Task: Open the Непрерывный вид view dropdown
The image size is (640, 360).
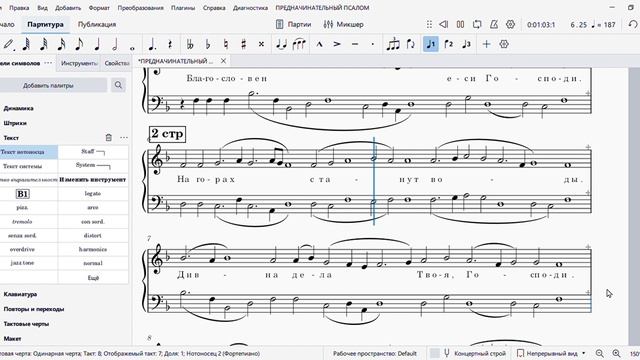Action: 551,353
